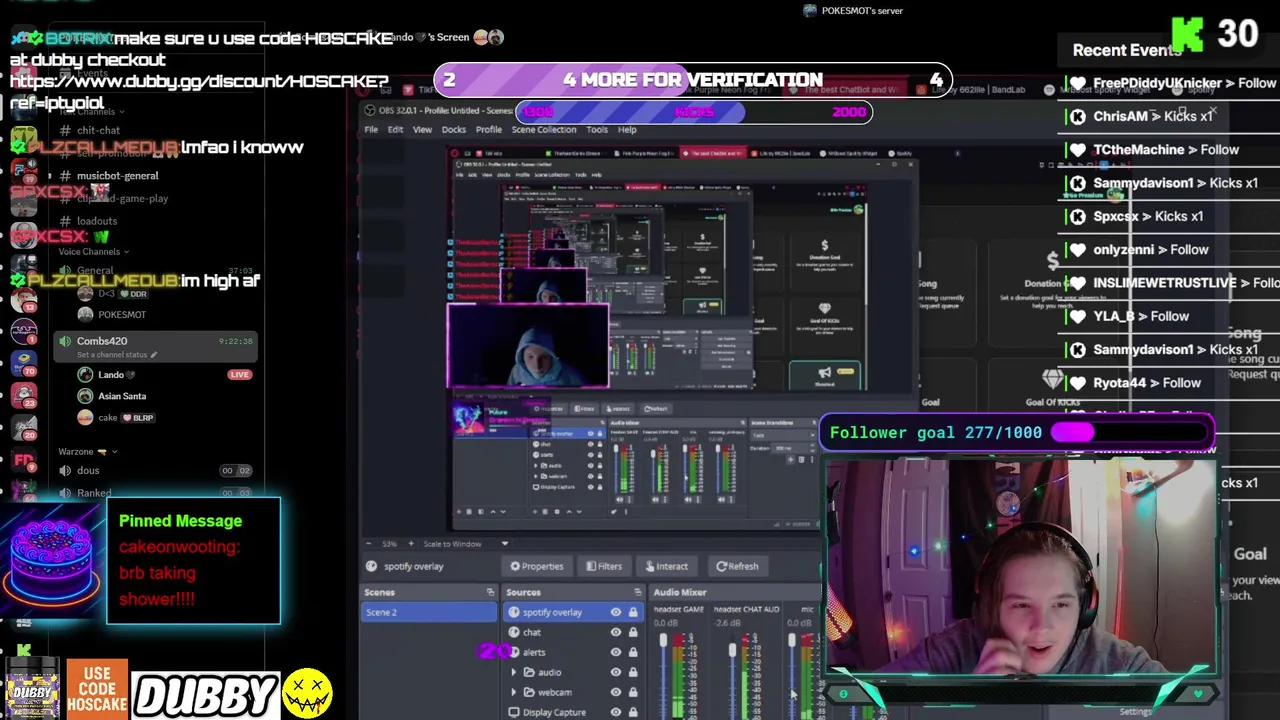Select the chat source row
Screen dimensions: 1280x720
(574, 632)
